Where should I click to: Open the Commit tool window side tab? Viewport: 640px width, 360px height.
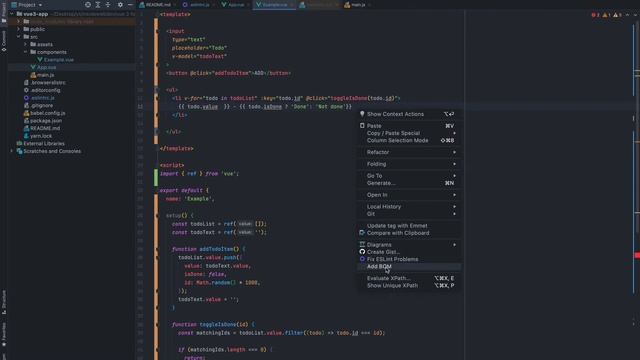coord(4,41)
